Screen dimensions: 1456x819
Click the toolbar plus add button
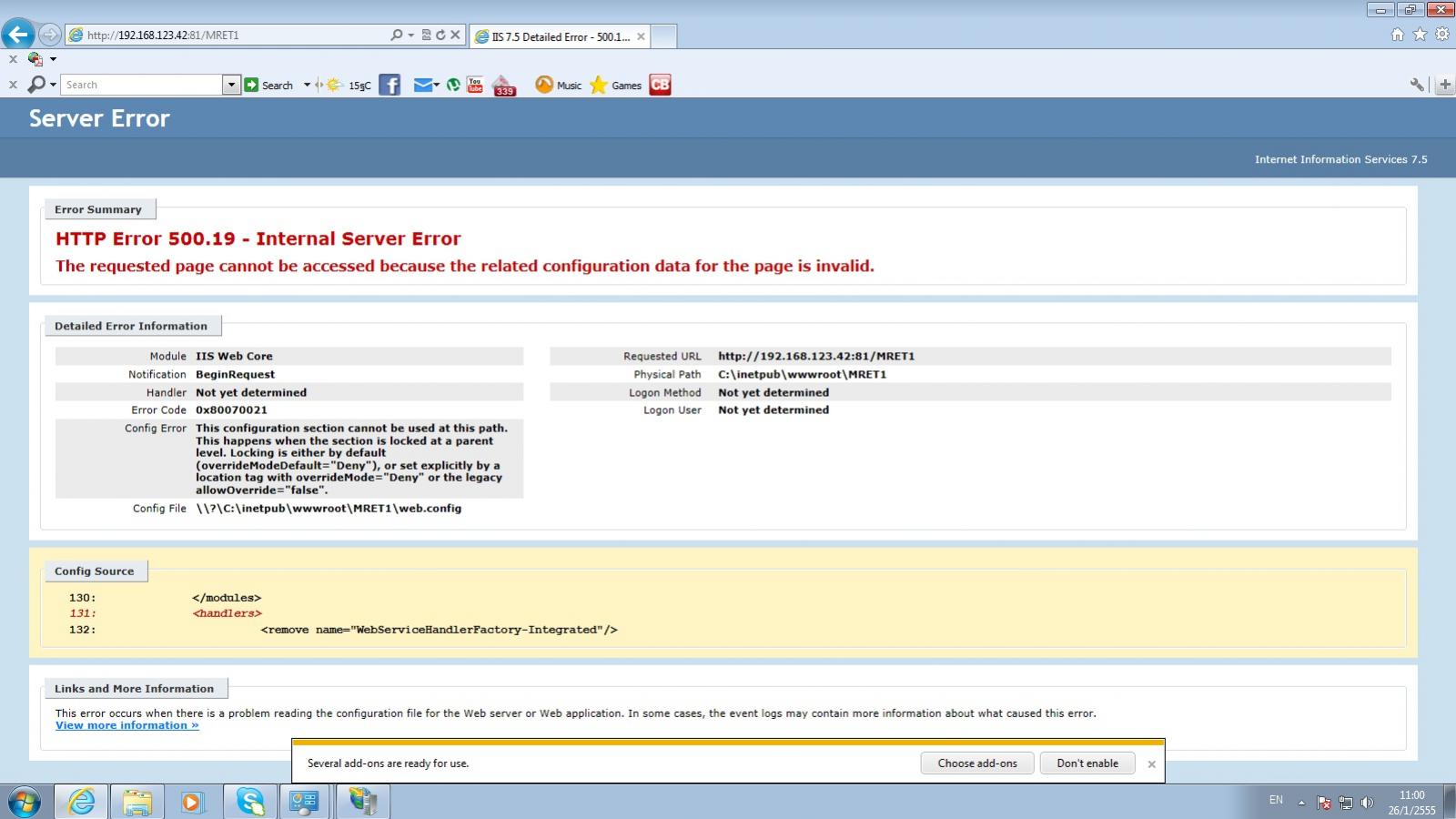coord(1445,85)
